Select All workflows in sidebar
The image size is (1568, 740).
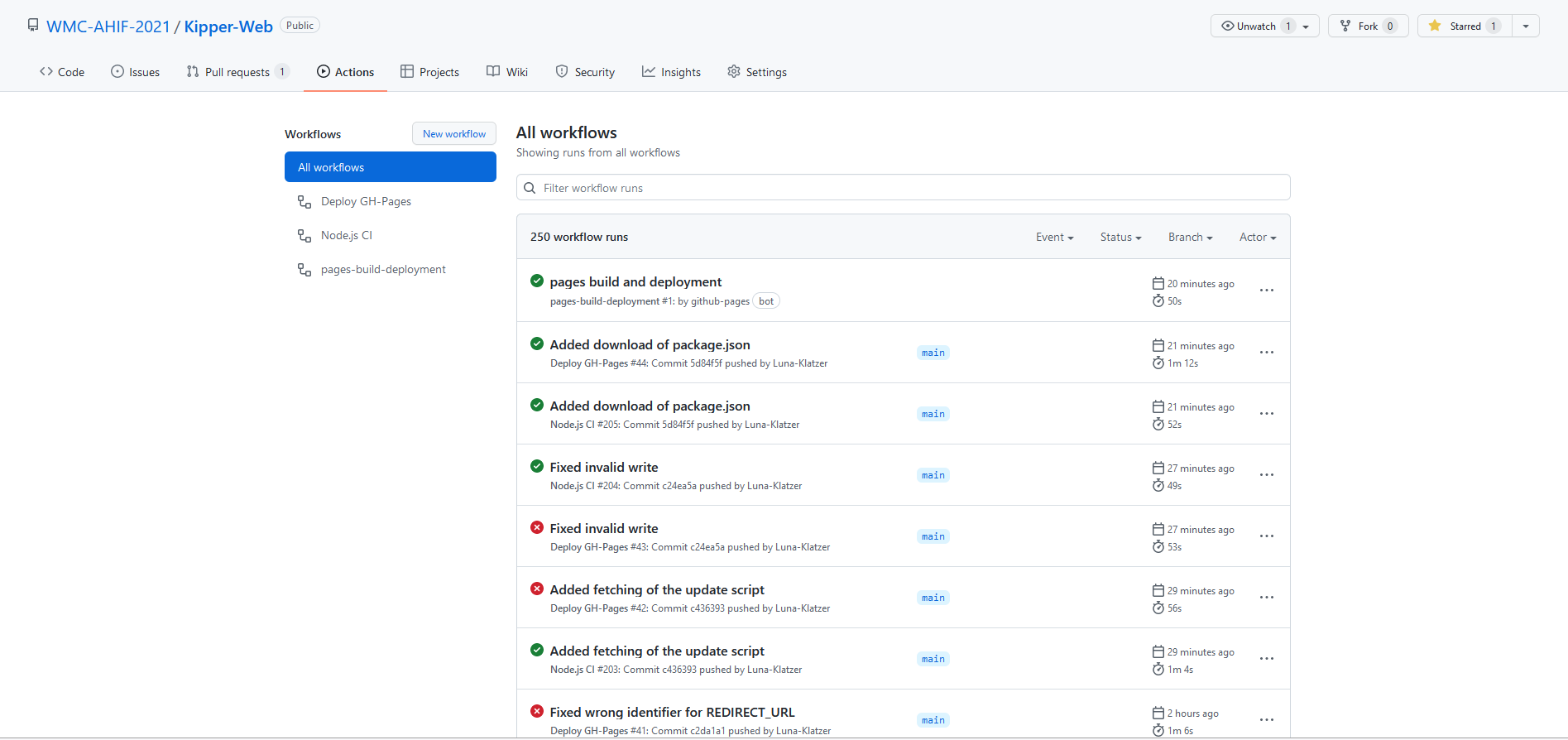coord(391,167)
